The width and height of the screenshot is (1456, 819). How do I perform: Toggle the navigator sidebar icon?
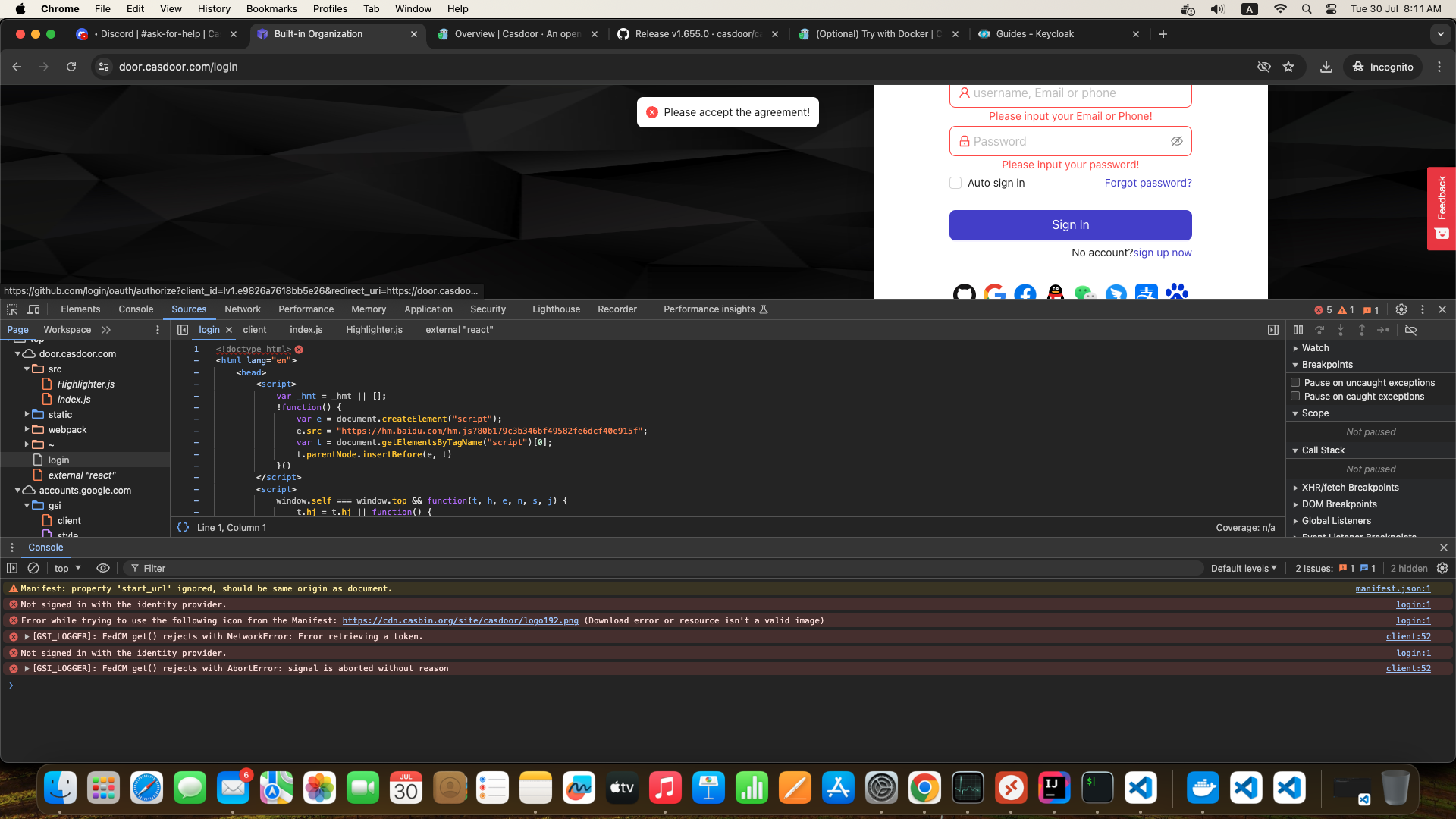tap(183, 330)
